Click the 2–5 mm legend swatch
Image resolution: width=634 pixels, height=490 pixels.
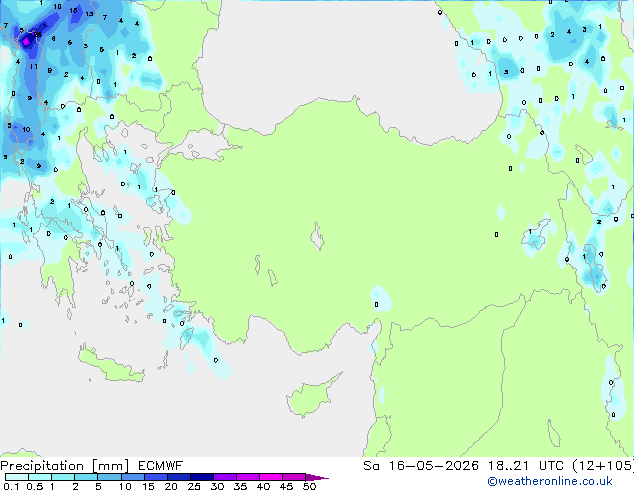point(86,477)
